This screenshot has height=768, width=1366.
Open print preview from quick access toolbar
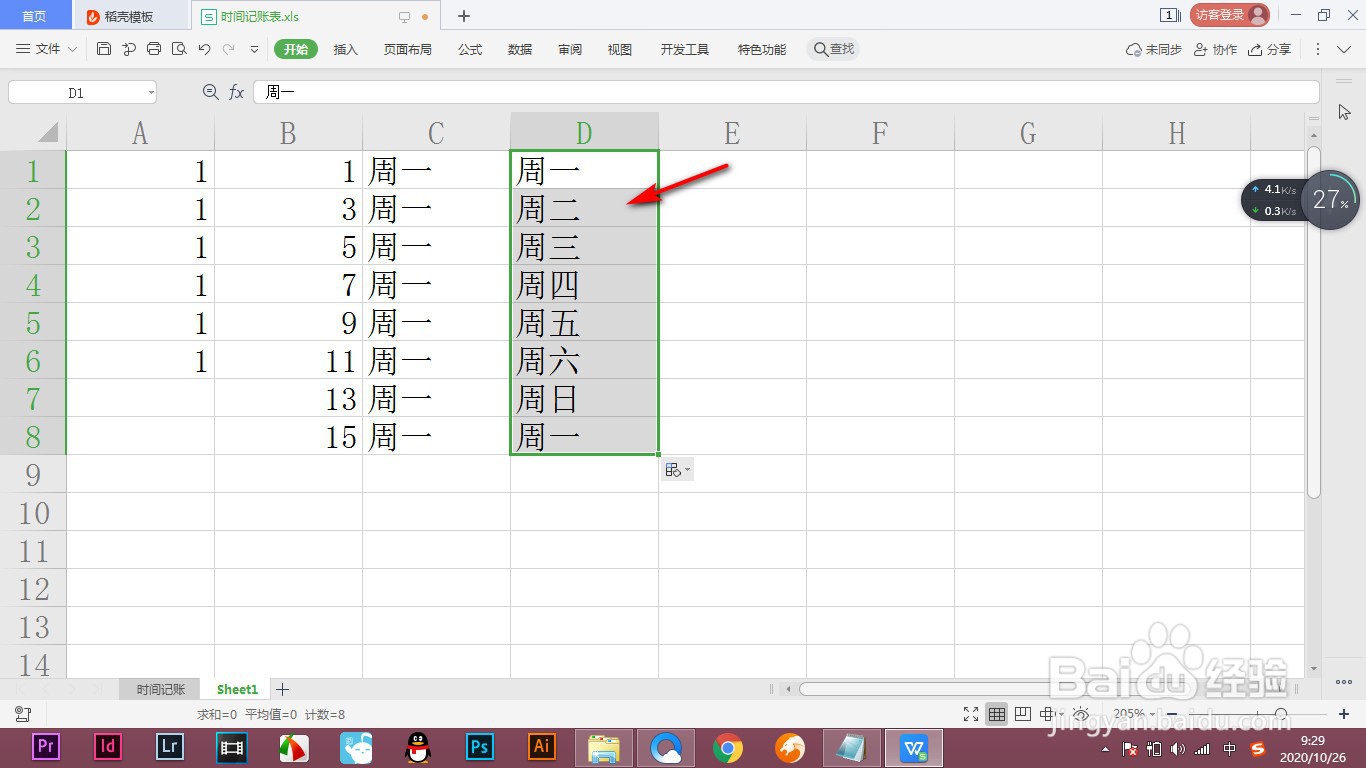179,48
